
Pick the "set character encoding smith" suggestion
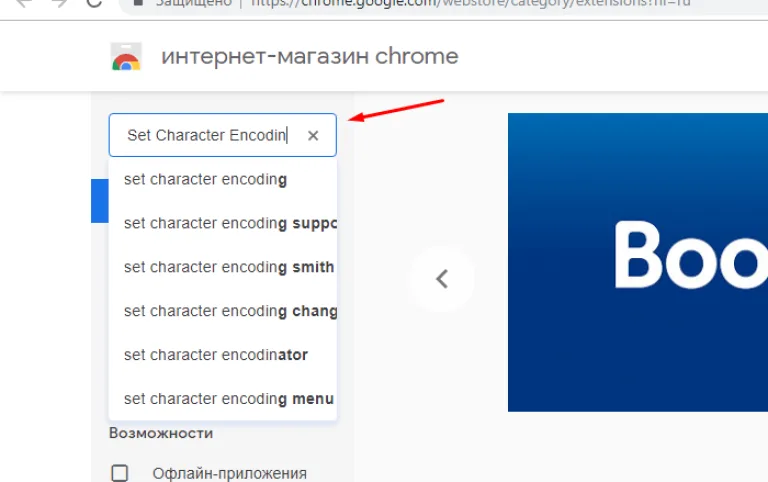click(223, 267)
